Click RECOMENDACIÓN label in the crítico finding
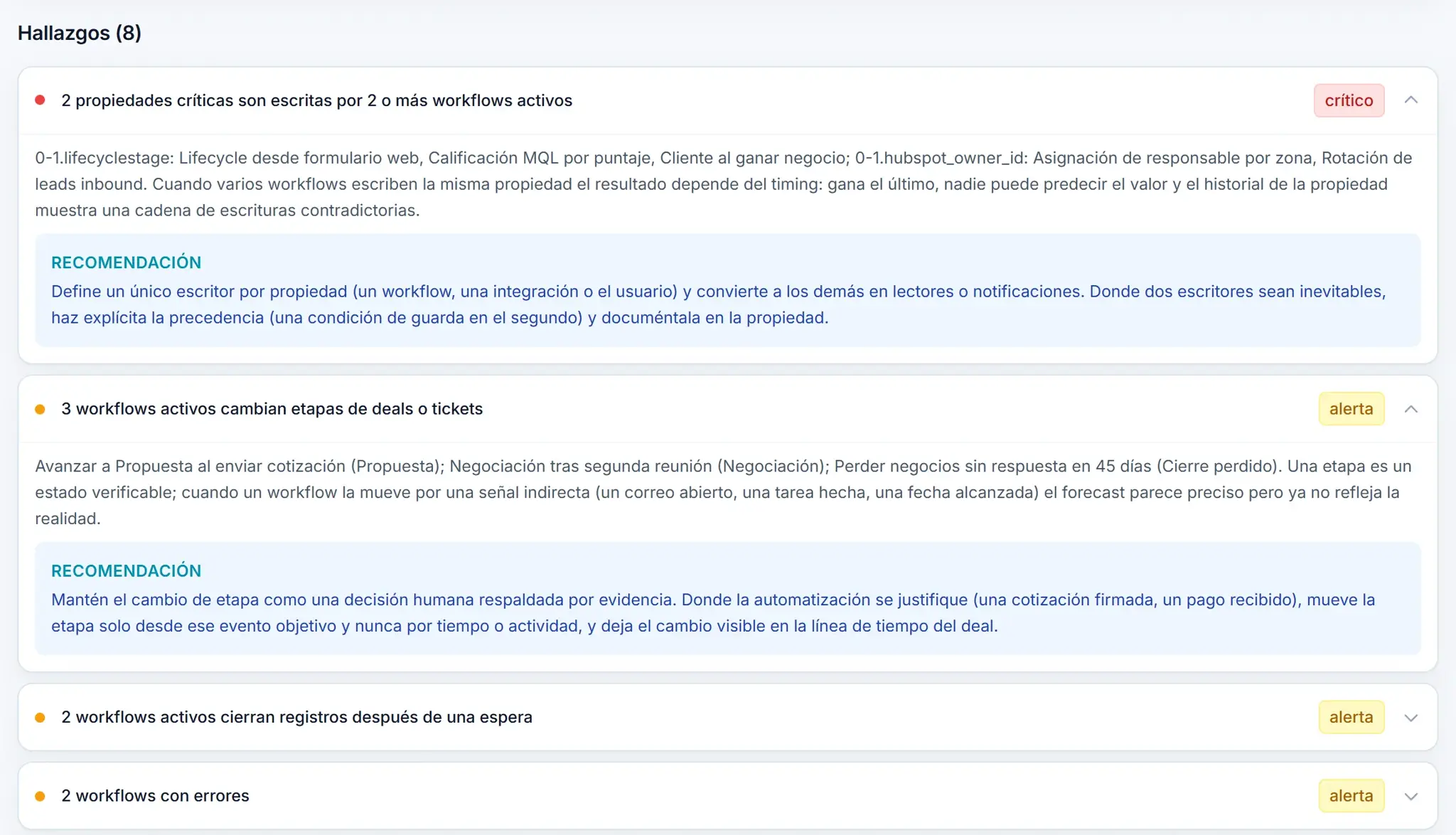 tap(126, 262)
